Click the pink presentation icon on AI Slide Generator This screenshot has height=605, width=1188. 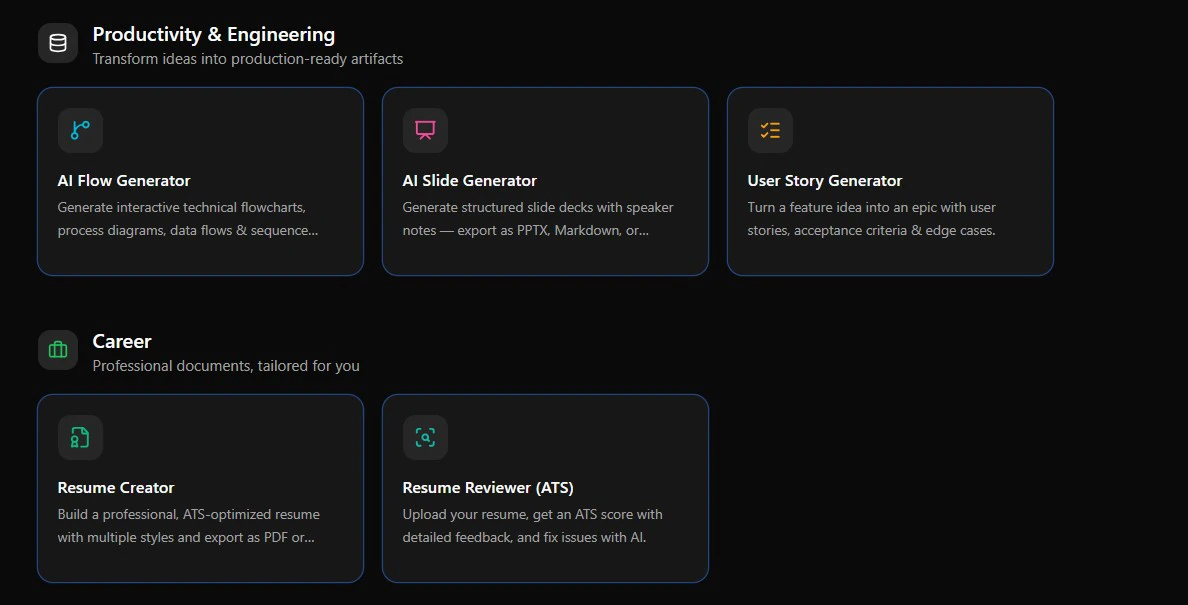[424, 130]
